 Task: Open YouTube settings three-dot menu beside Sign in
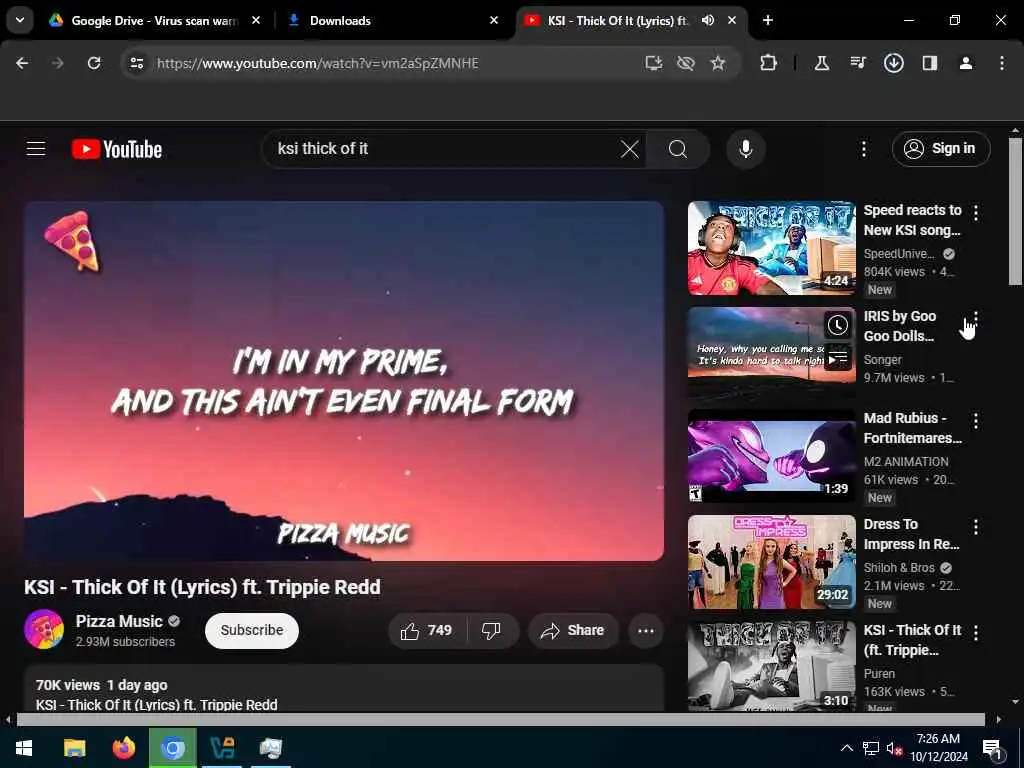(863, 149)
